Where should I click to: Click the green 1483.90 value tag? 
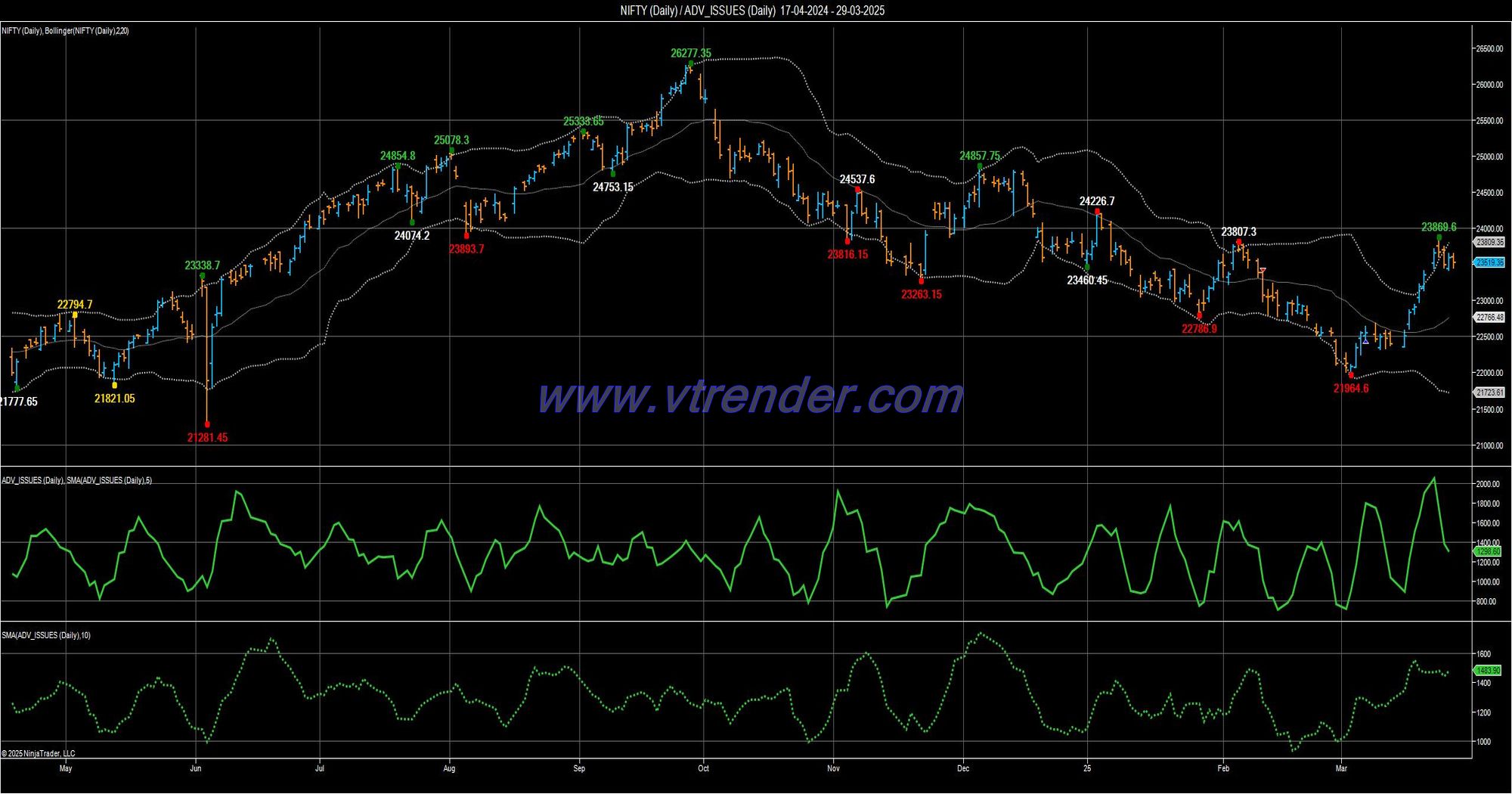(x=1489, y=670)
